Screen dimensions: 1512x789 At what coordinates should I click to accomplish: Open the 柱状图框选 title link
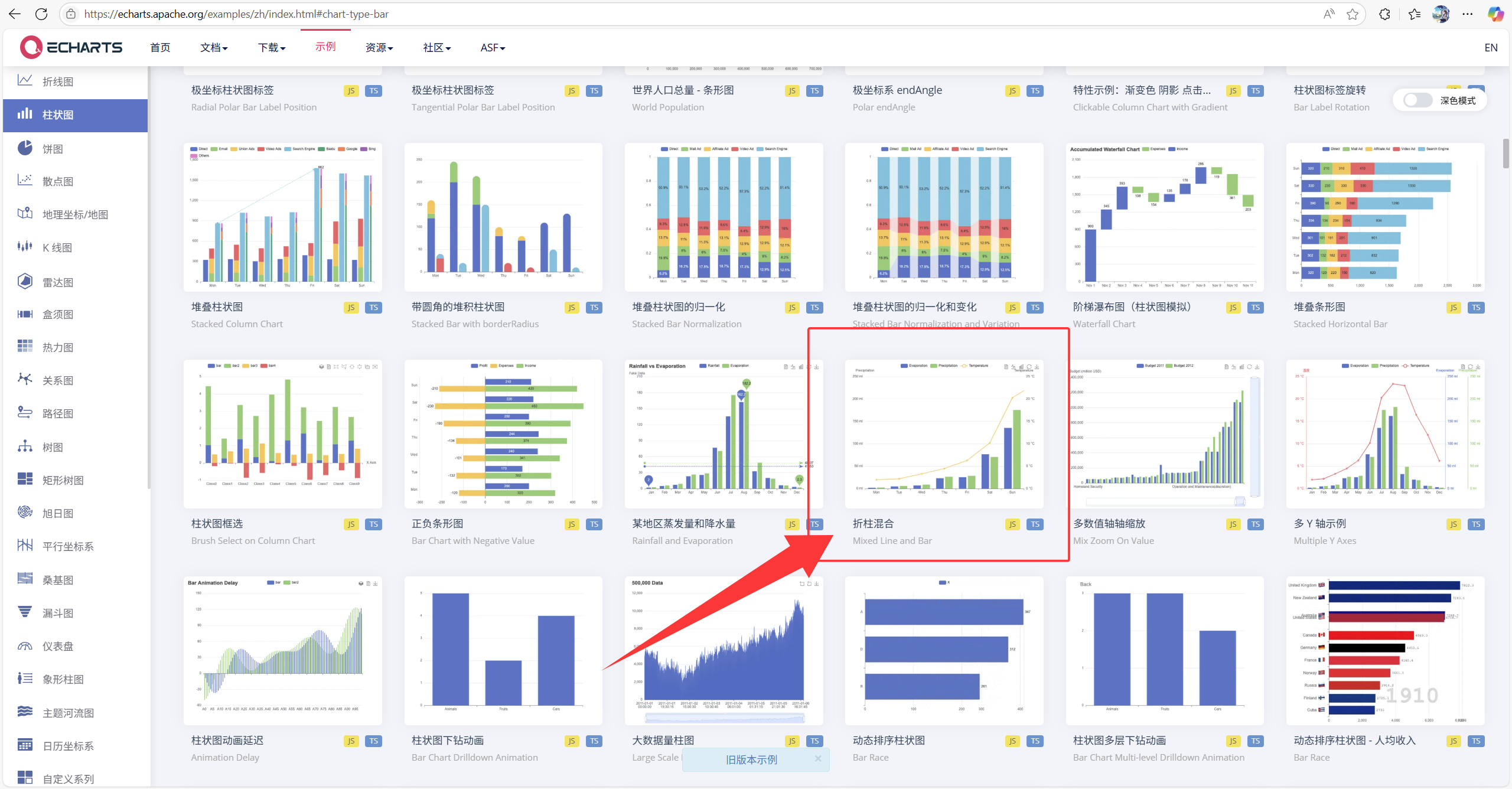217,524
